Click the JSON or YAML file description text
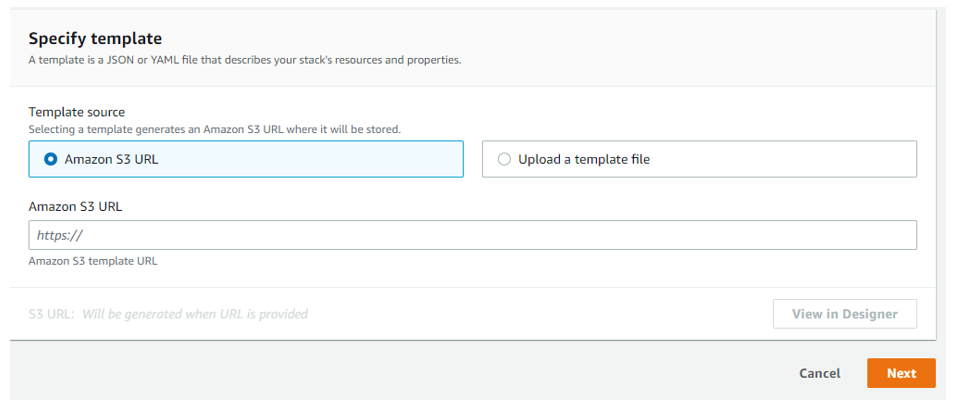Viewport: 958px width, 411px height. point(245,60)
